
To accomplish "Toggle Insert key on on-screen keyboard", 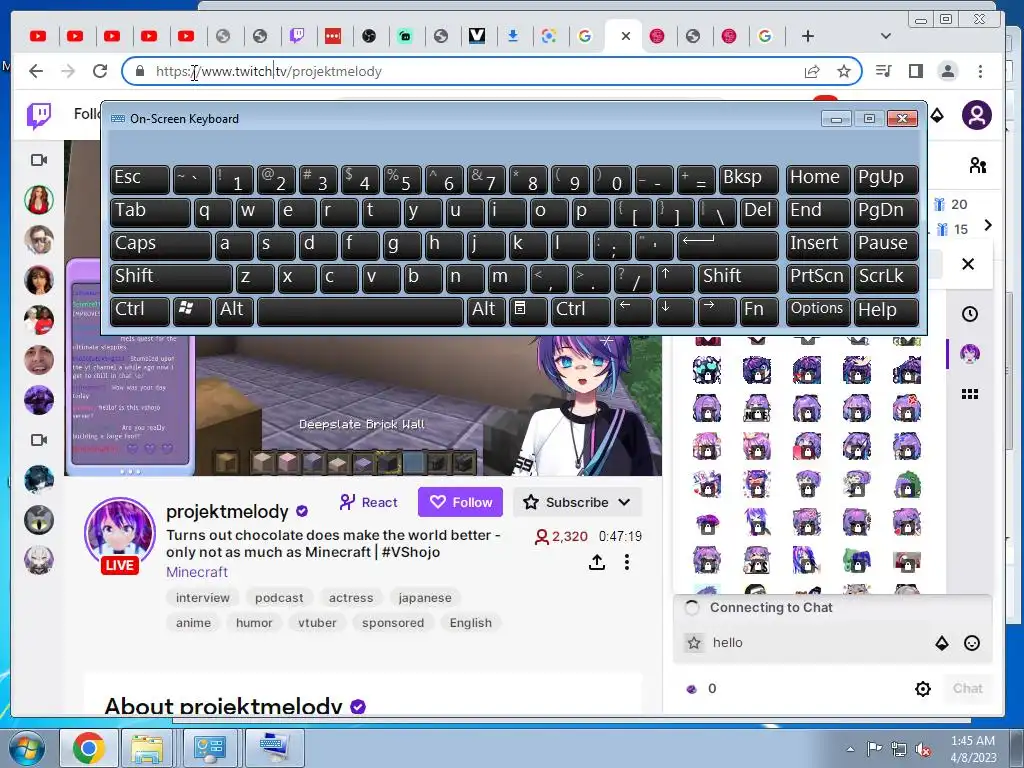I will tap(818, 244).
